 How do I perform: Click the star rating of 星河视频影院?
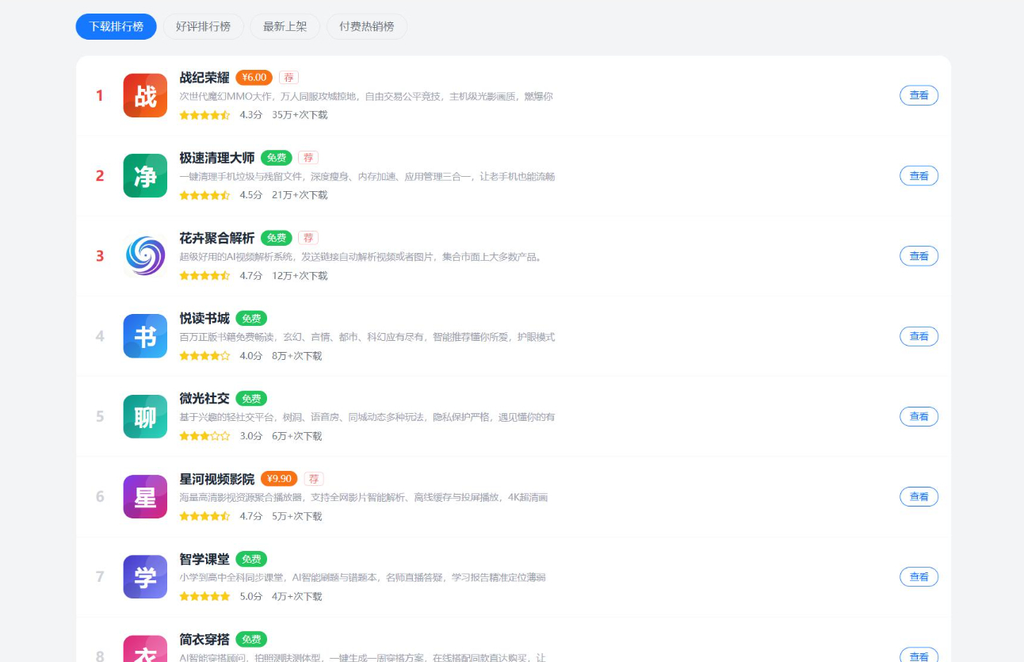[x=205, y=516]
